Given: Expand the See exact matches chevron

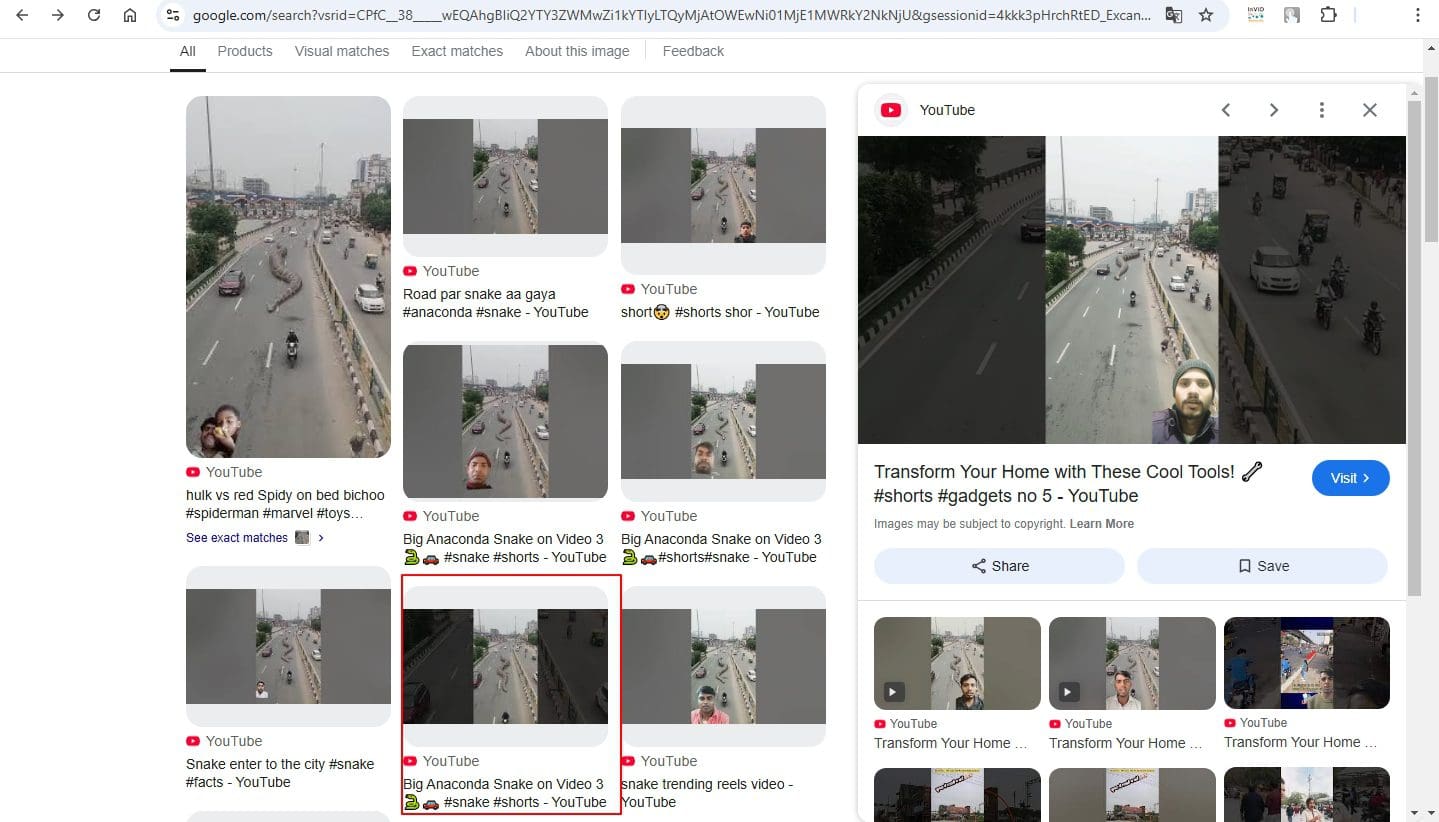Looking at the screenshot, I should click(321, 538).
